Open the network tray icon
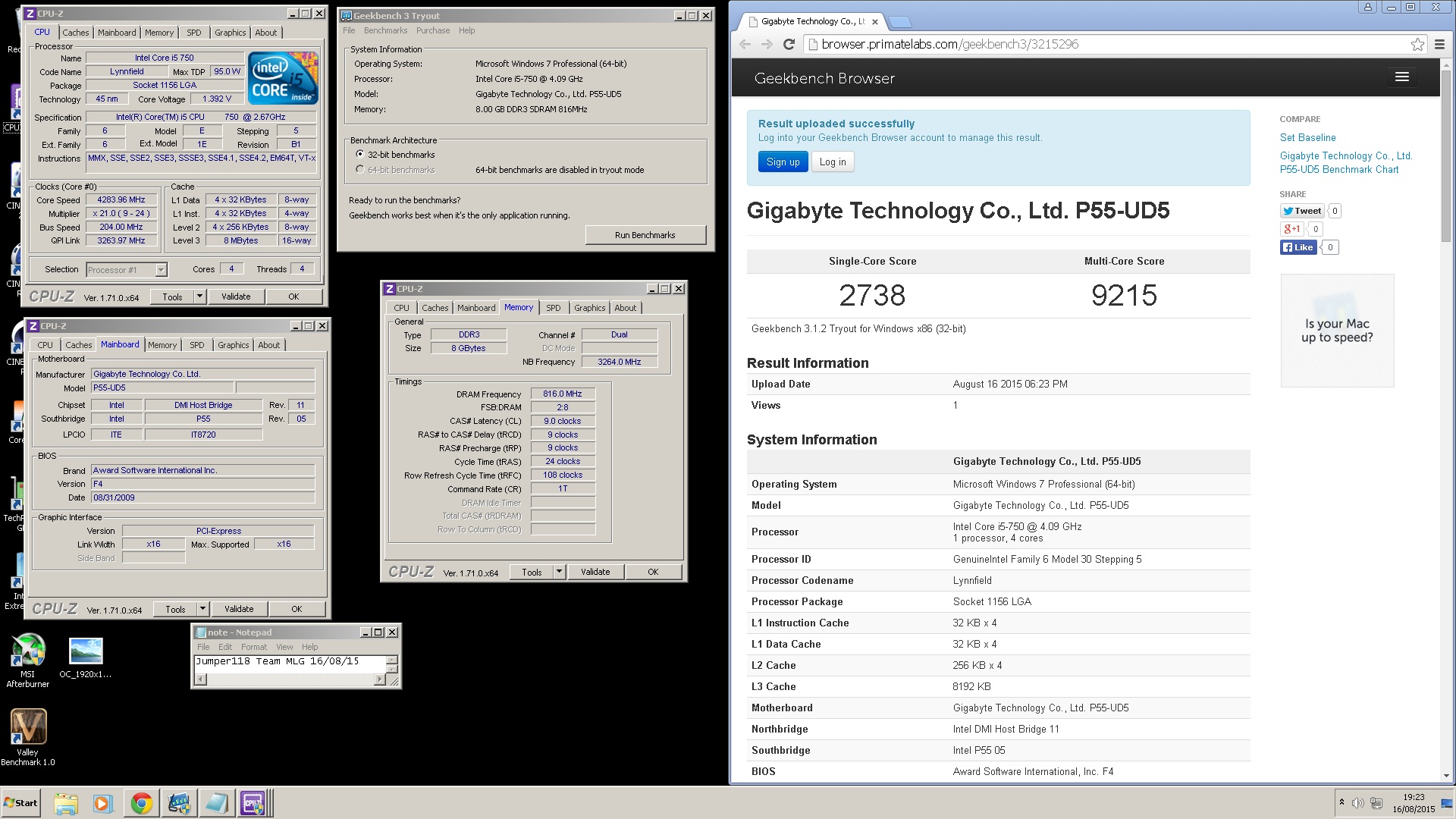The height and width of the screenshot is (819, 1456). click(1376, 803)
